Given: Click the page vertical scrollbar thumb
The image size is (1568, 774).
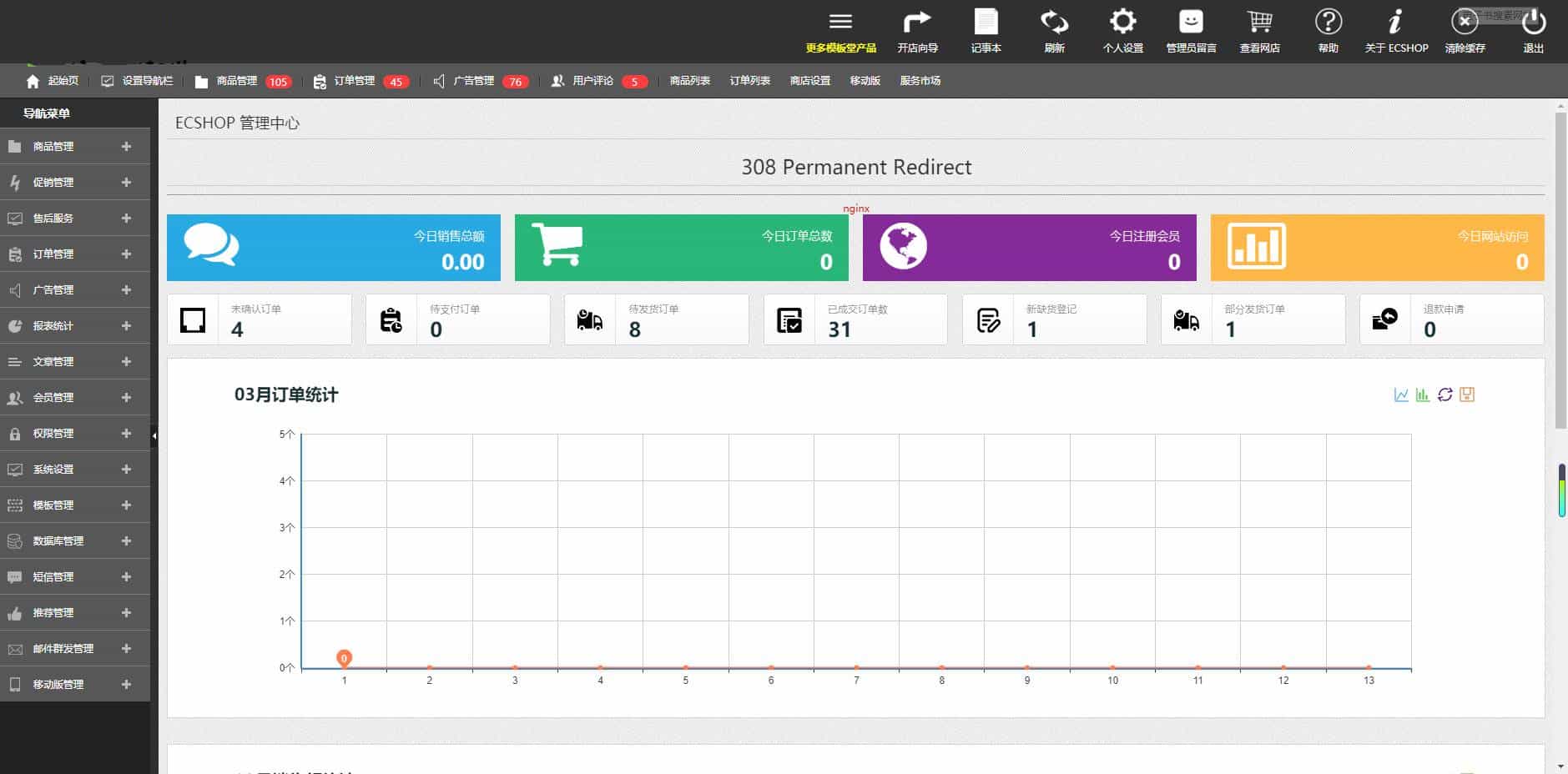Looking at the screenshot, I should click(1560, 272).
